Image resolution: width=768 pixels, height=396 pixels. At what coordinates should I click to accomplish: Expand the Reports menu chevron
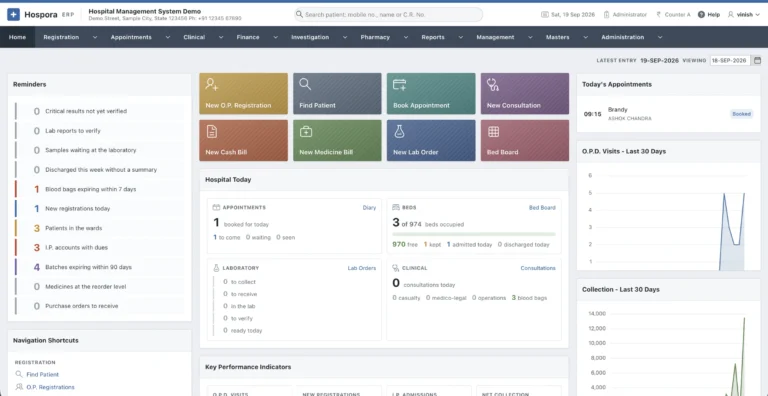coord(460,37)
